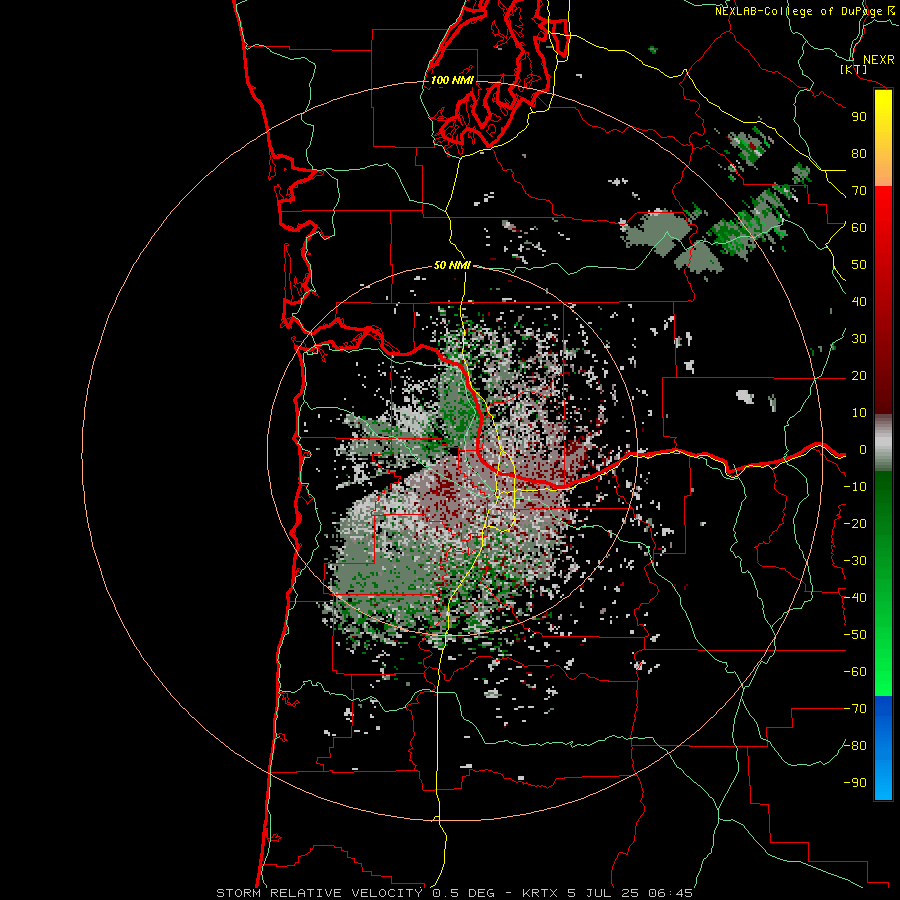The height and width of the screenshot is (900, 900).
Task: Pick the gray zero-velocity segment of color bar
Action: (x=883, y=443)
